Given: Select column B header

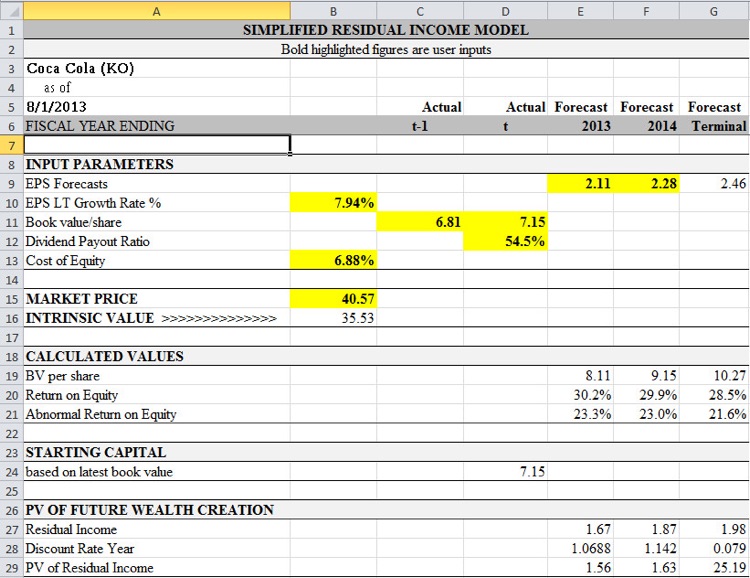Looking at the screenshot, I should tap(333, 10).
